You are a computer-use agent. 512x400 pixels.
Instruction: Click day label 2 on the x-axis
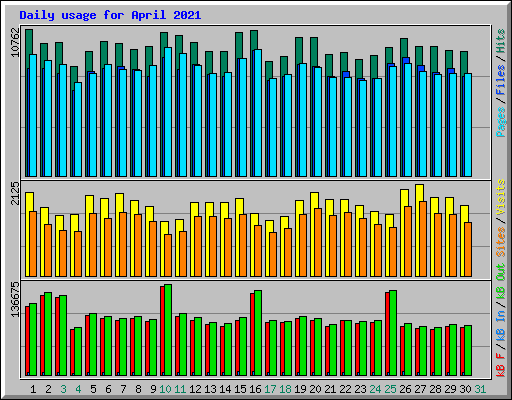[x=48, y=389]
